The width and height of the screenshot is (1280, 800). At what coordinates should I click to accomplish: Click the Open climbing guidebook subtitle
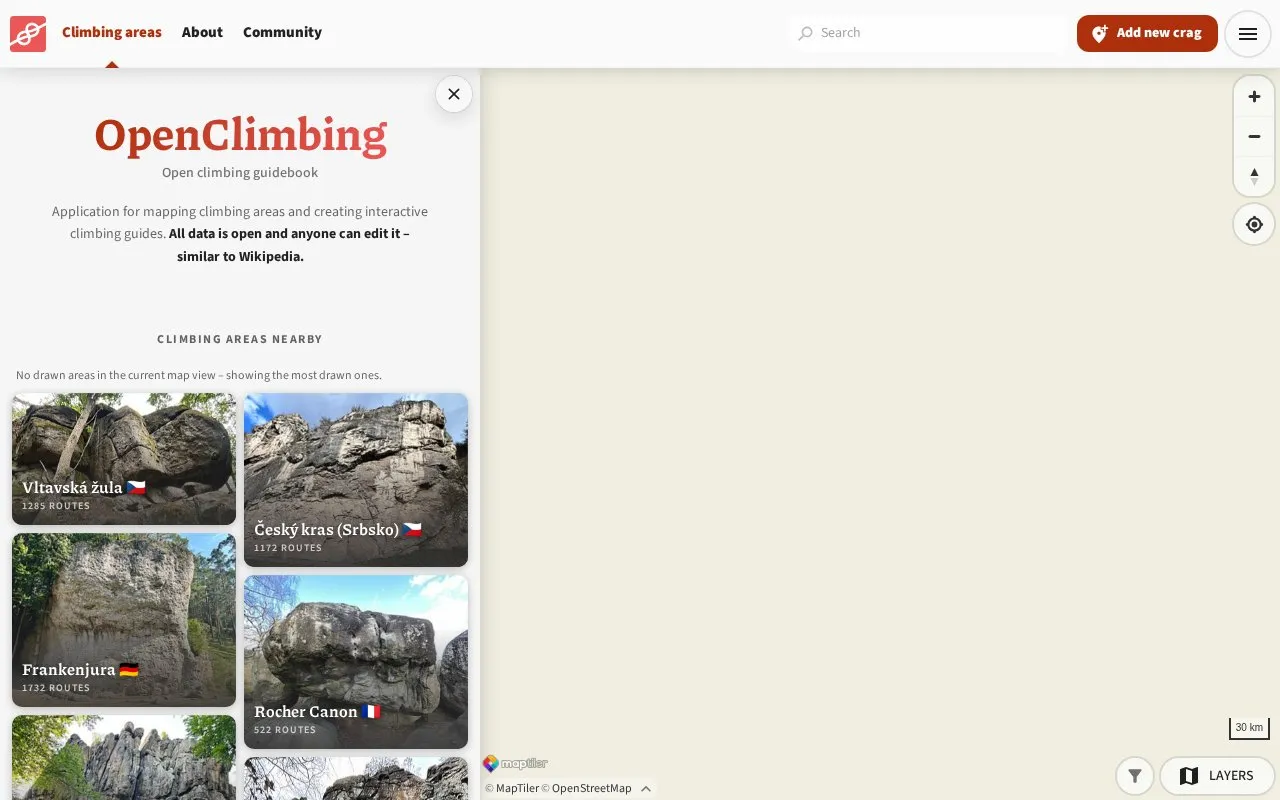(240, 172)
